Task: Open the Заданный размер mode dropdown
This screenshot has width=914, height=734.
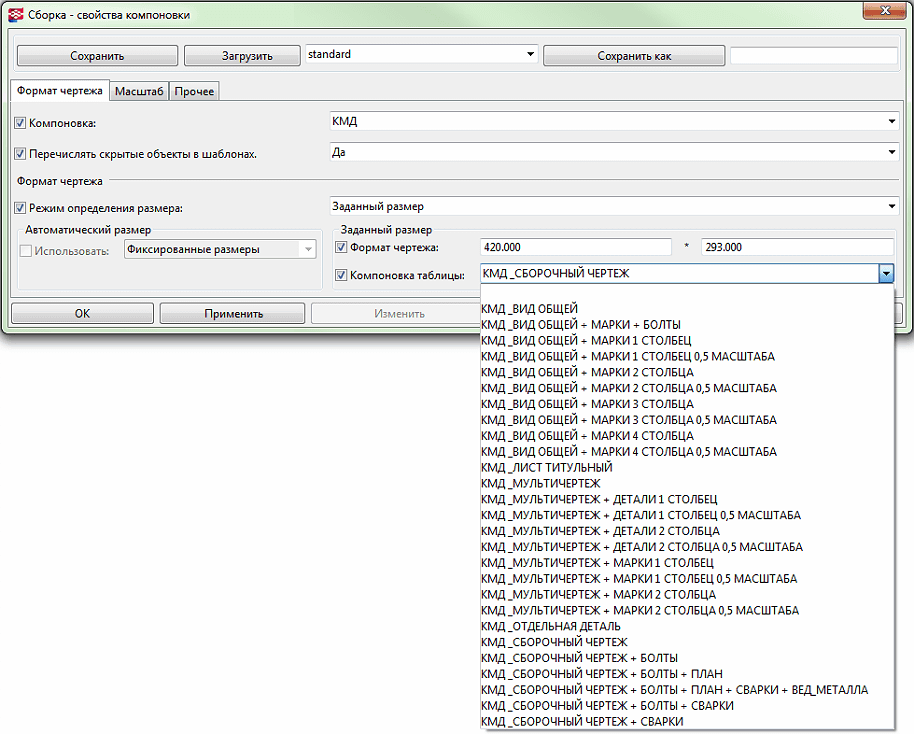Action: coord(614,206)
